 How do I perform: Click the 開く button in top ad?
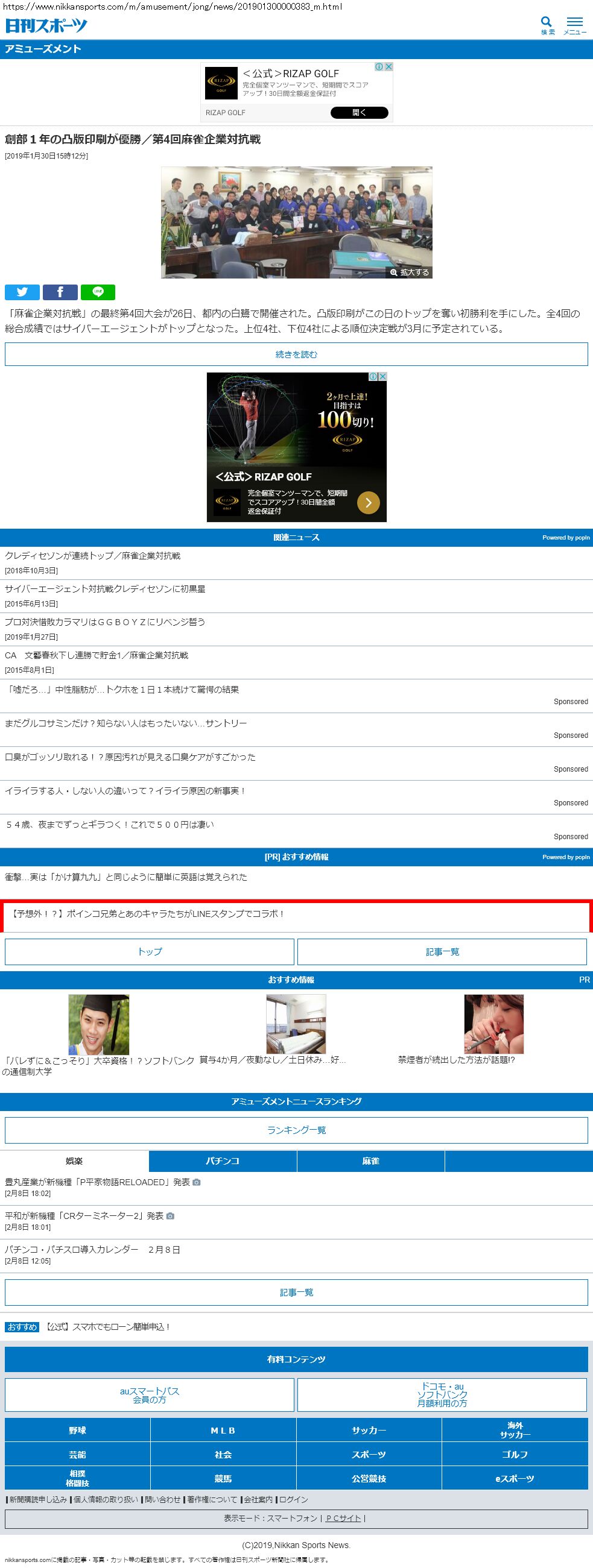[x=358, y=113]
